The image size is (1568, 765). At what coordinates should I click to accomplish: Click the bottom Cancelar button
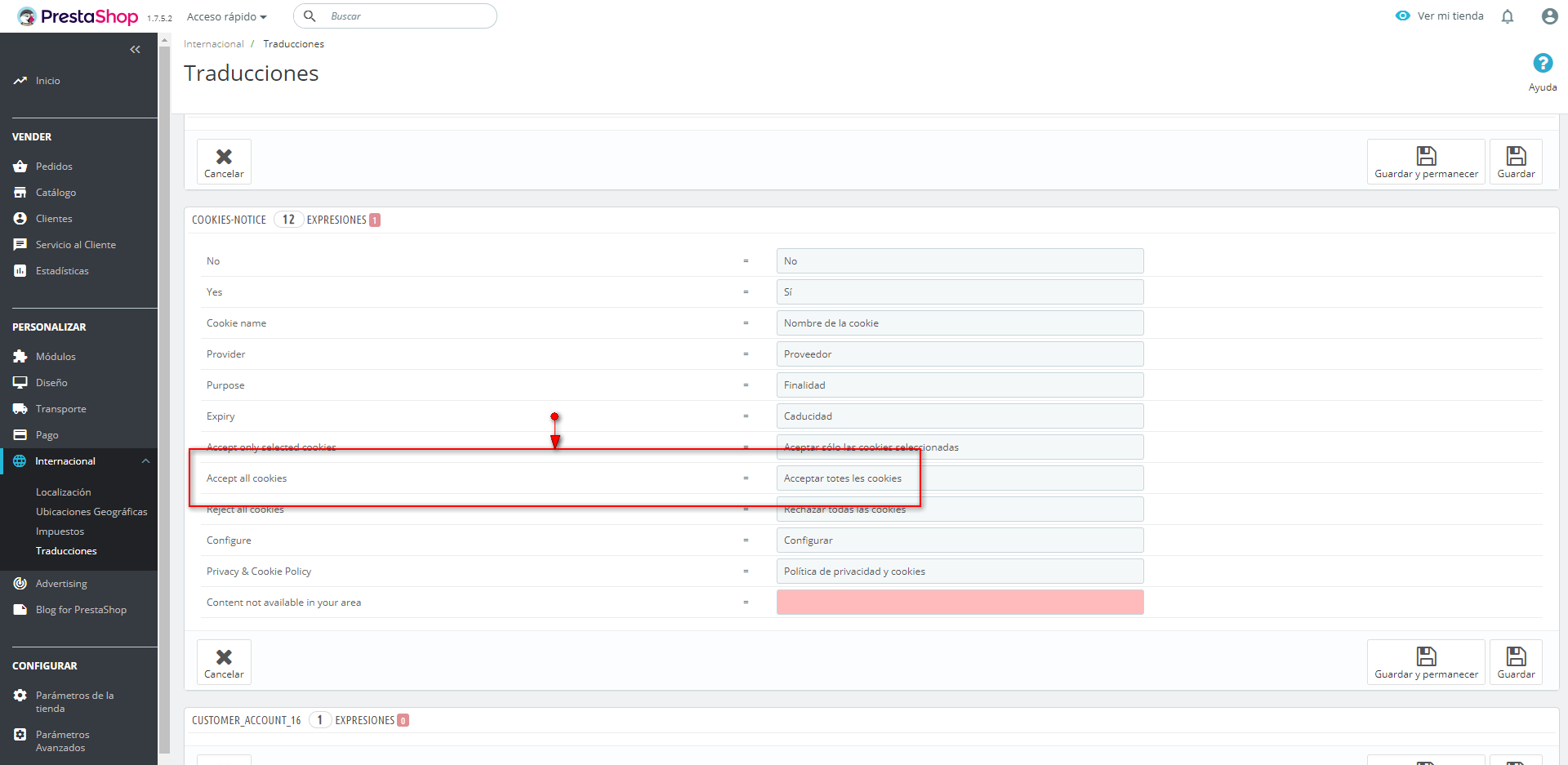[x=224, y=662]
